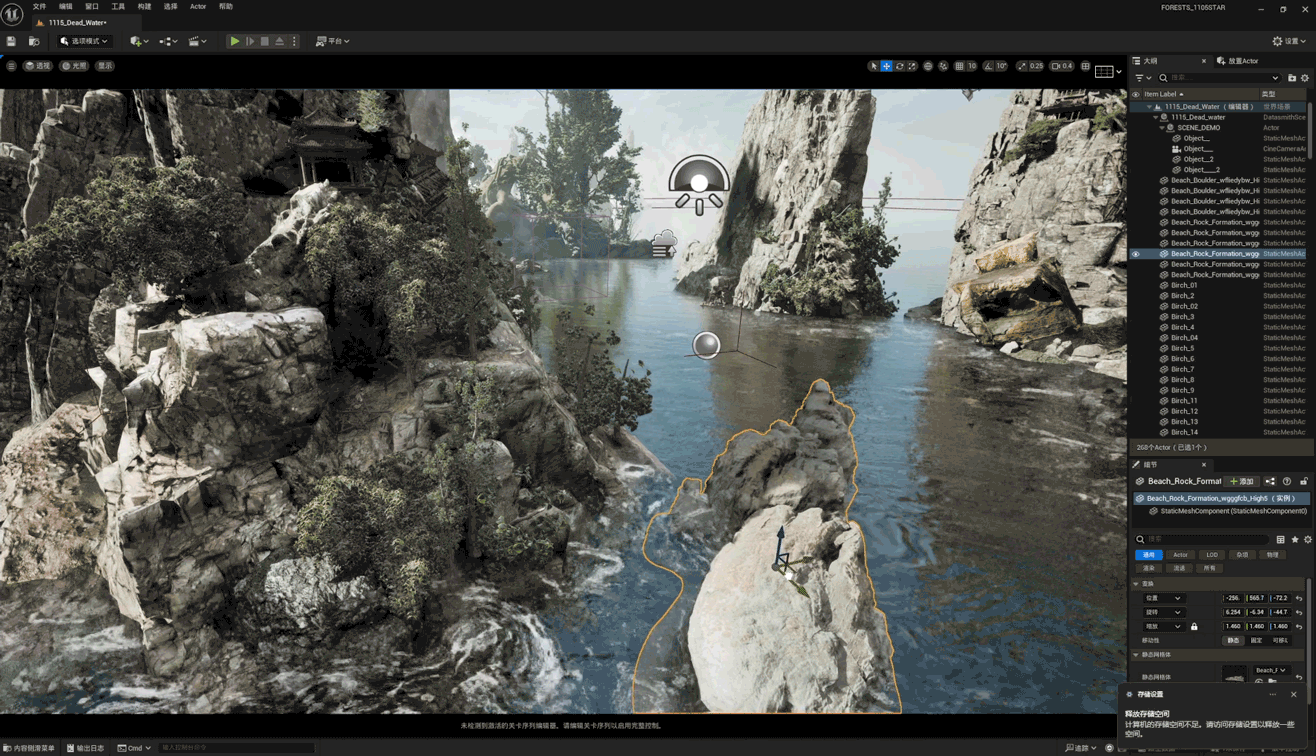Screen dimensions: 1316x756
Task: Open the Blueprints toolbar menu icon
Action: [x=167, y=41]
